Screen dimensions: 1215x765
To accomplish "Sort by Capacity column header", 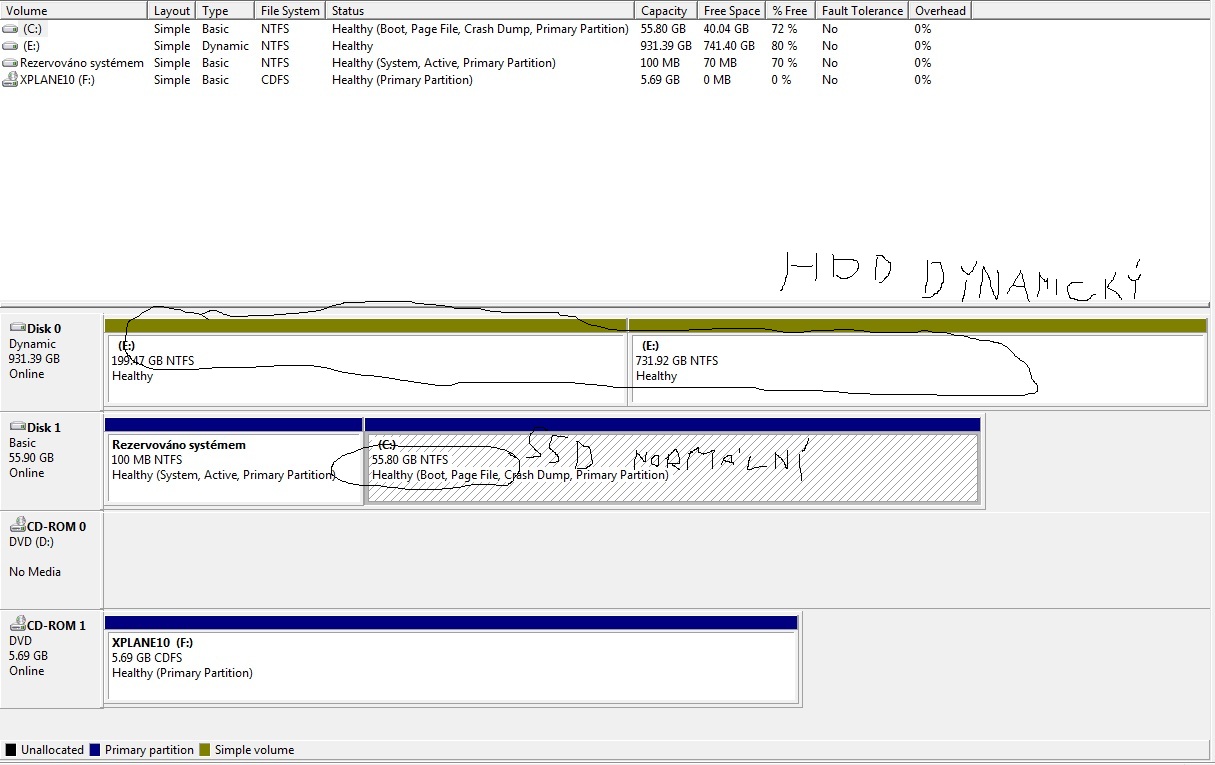I will pos(666,10).
